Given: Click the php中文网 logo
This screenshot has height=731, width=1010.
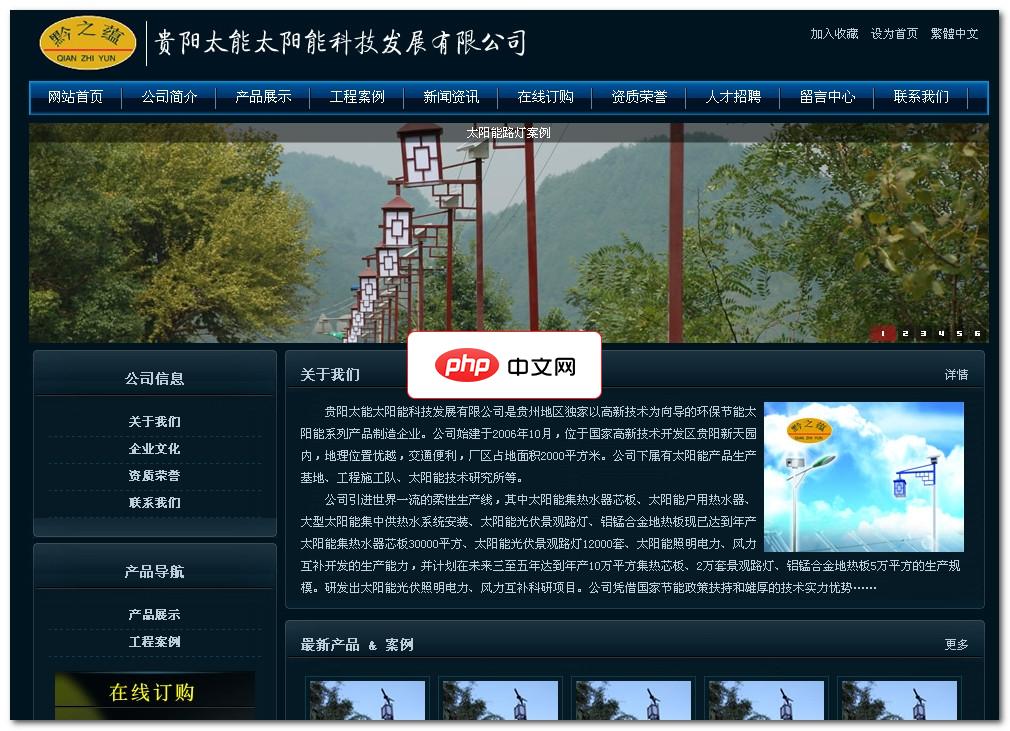Looking at the screenshot, I should coord(504,366).
